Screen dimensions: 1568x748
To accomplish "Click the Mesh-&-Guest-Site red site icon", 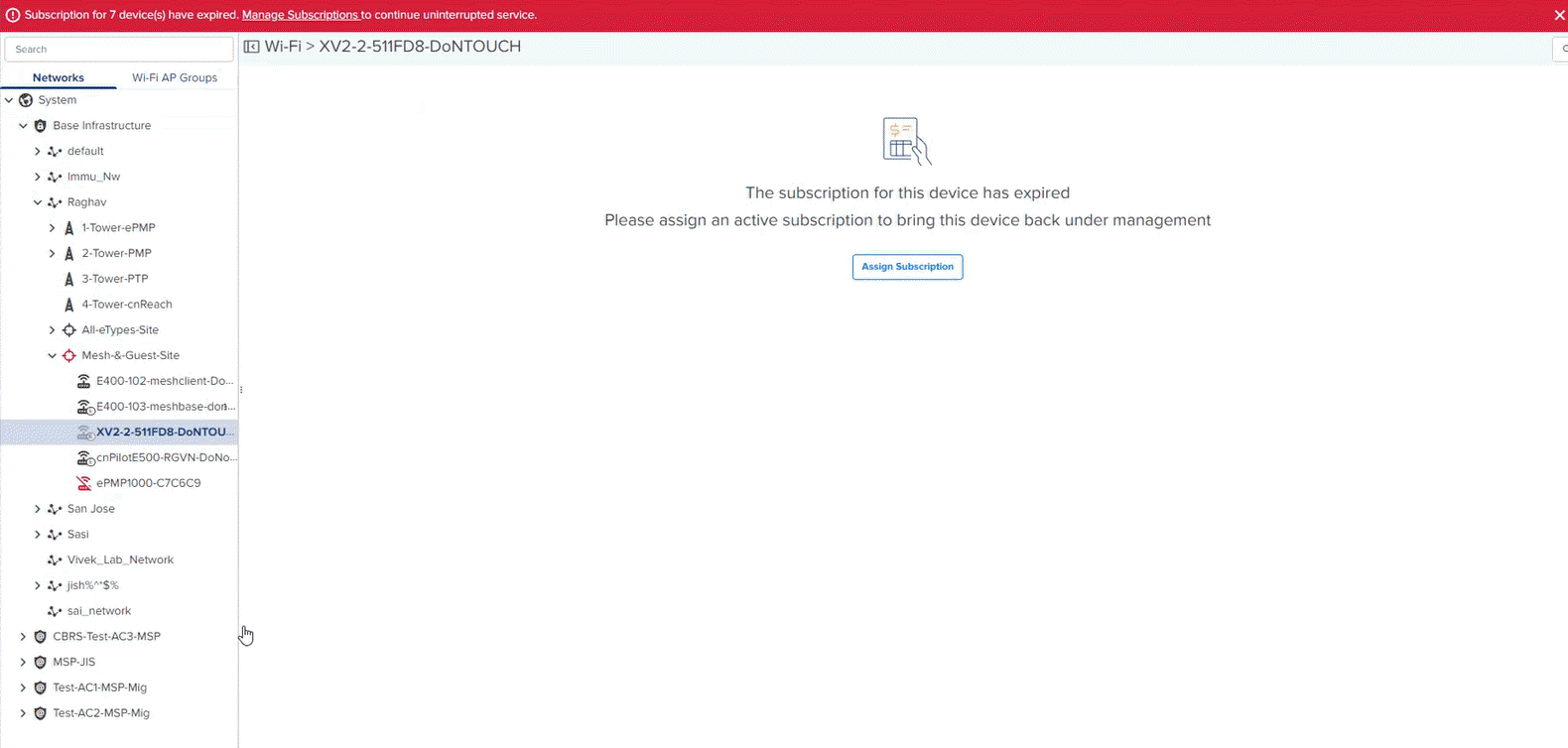I will (x=68, y=355).
